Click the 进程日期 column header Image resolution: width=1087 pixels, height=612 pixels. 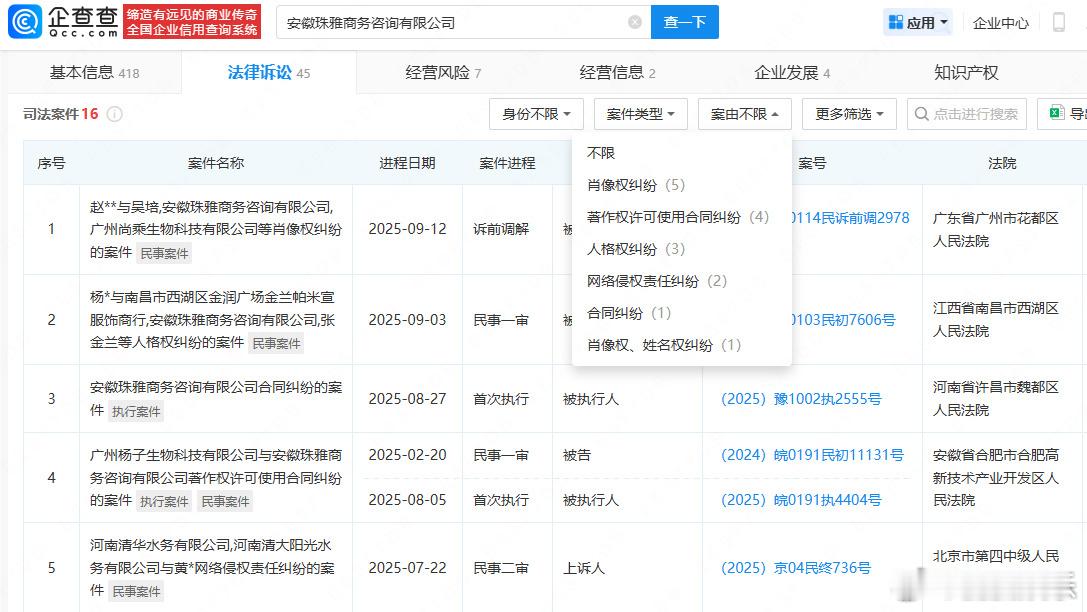click(407, 163)
